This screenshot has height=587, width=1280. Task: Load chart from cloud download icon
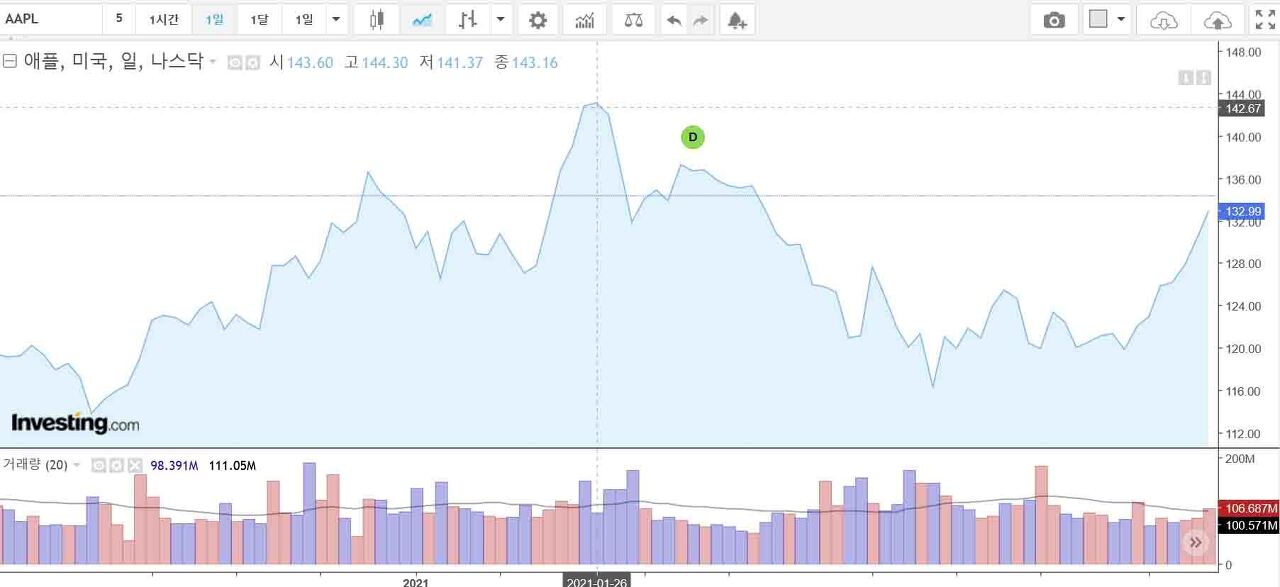[x=1164, y=19]
